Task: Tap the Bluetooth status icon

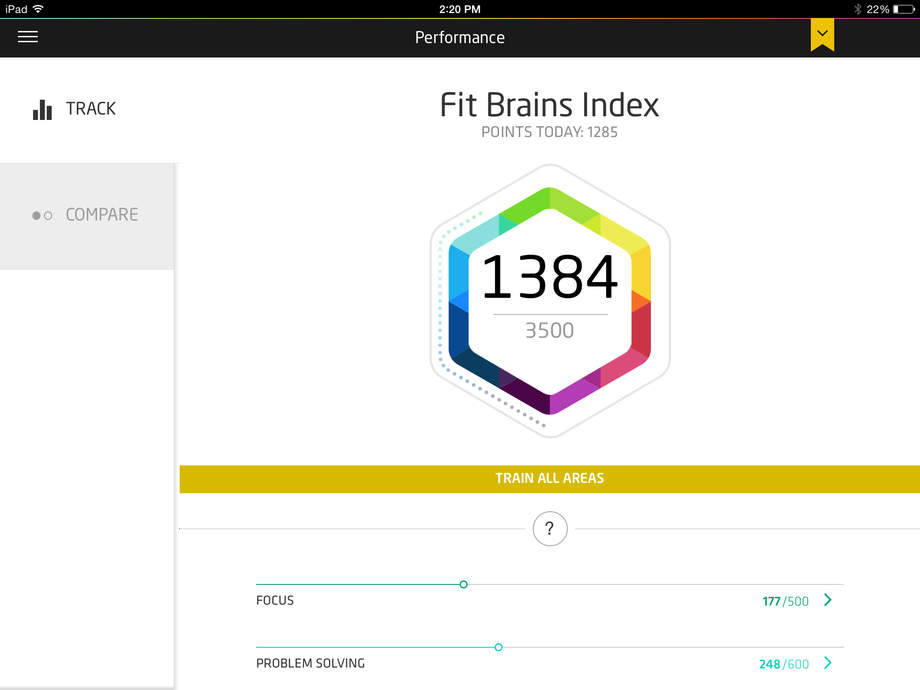Action: [x=857, y=9]
